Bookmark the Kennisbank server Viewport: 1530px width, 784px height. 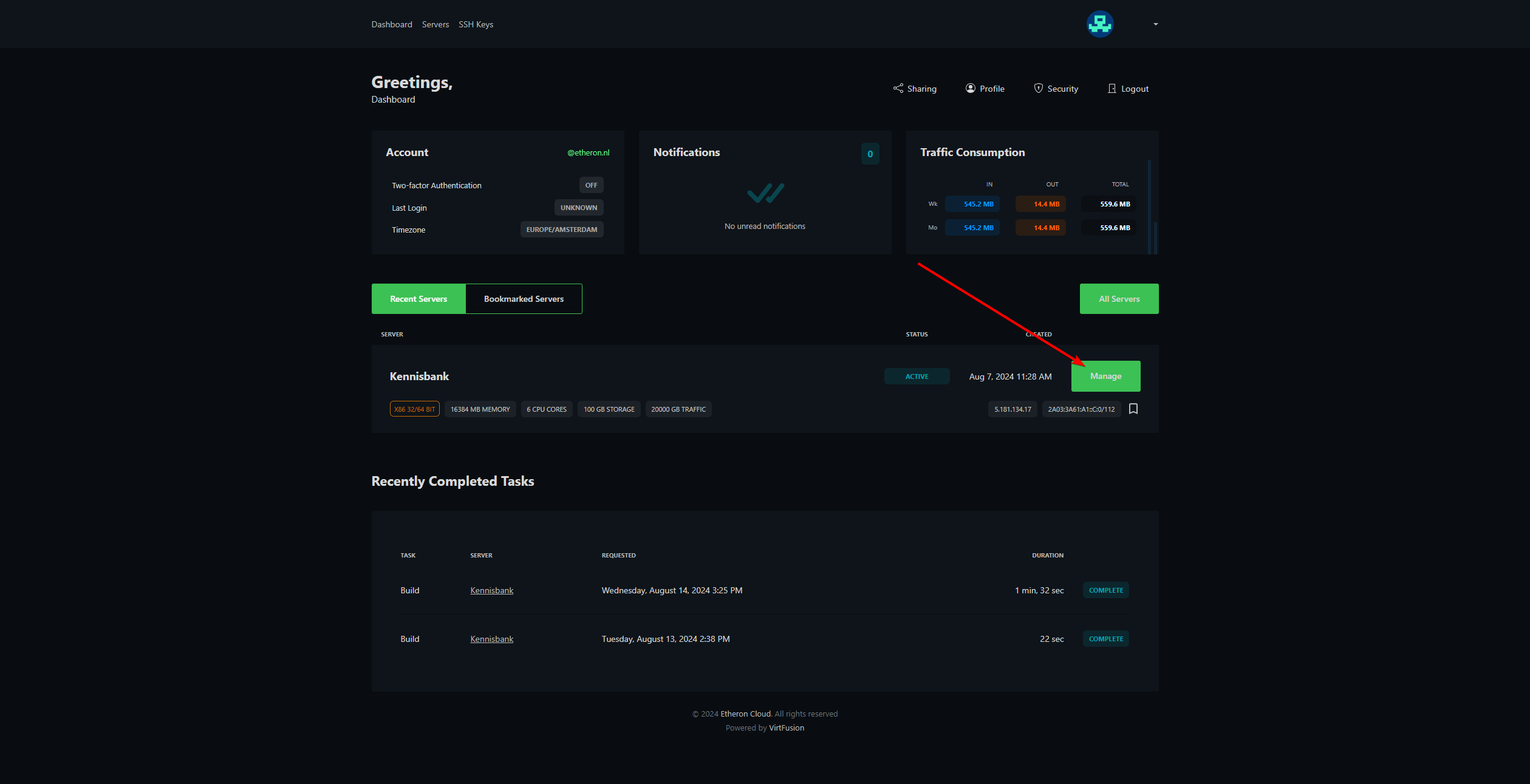click(1133, 409)
